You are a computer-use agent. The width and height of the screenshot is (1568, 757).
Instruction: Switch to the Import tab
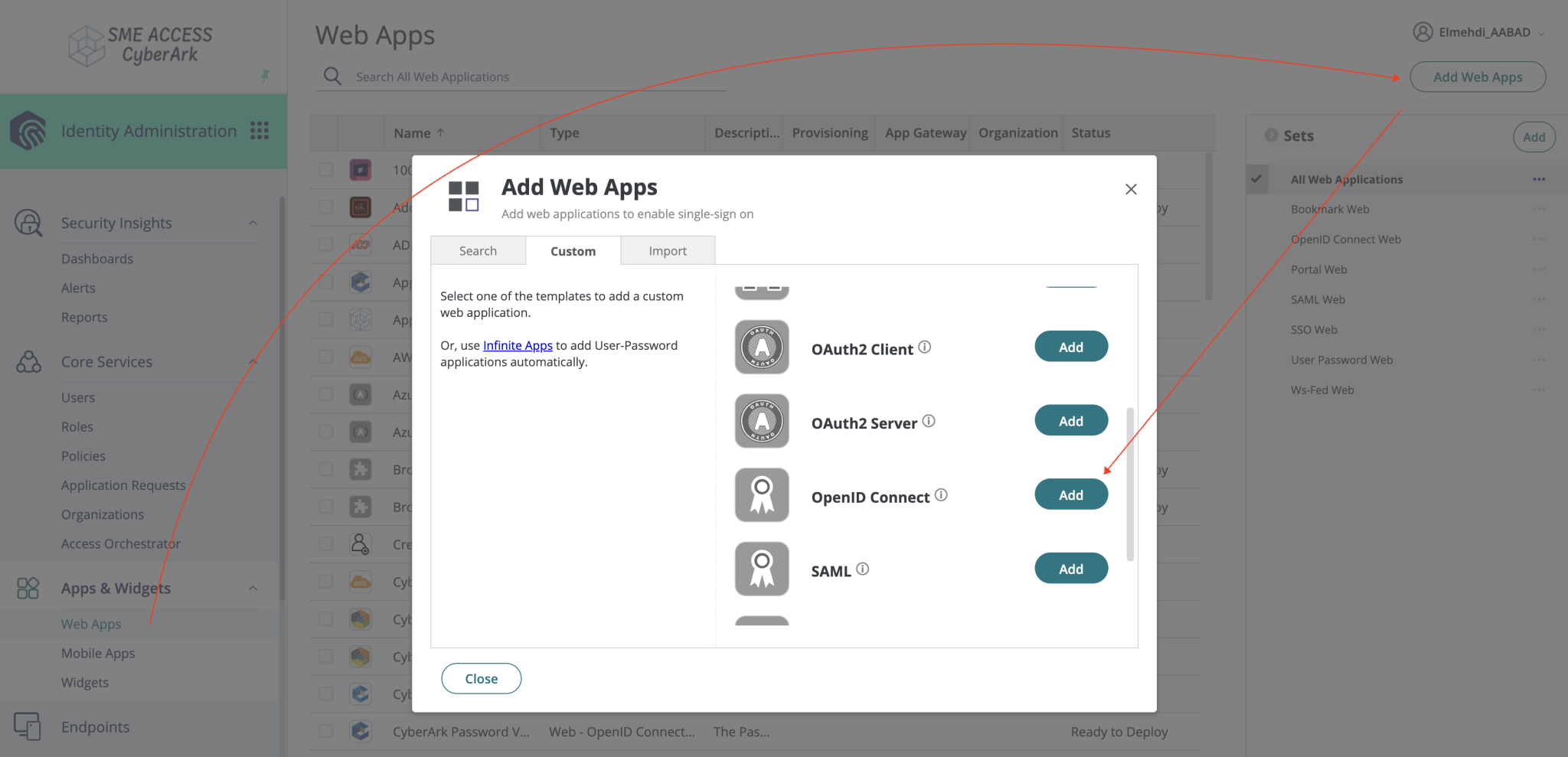[x=667, y=250]
